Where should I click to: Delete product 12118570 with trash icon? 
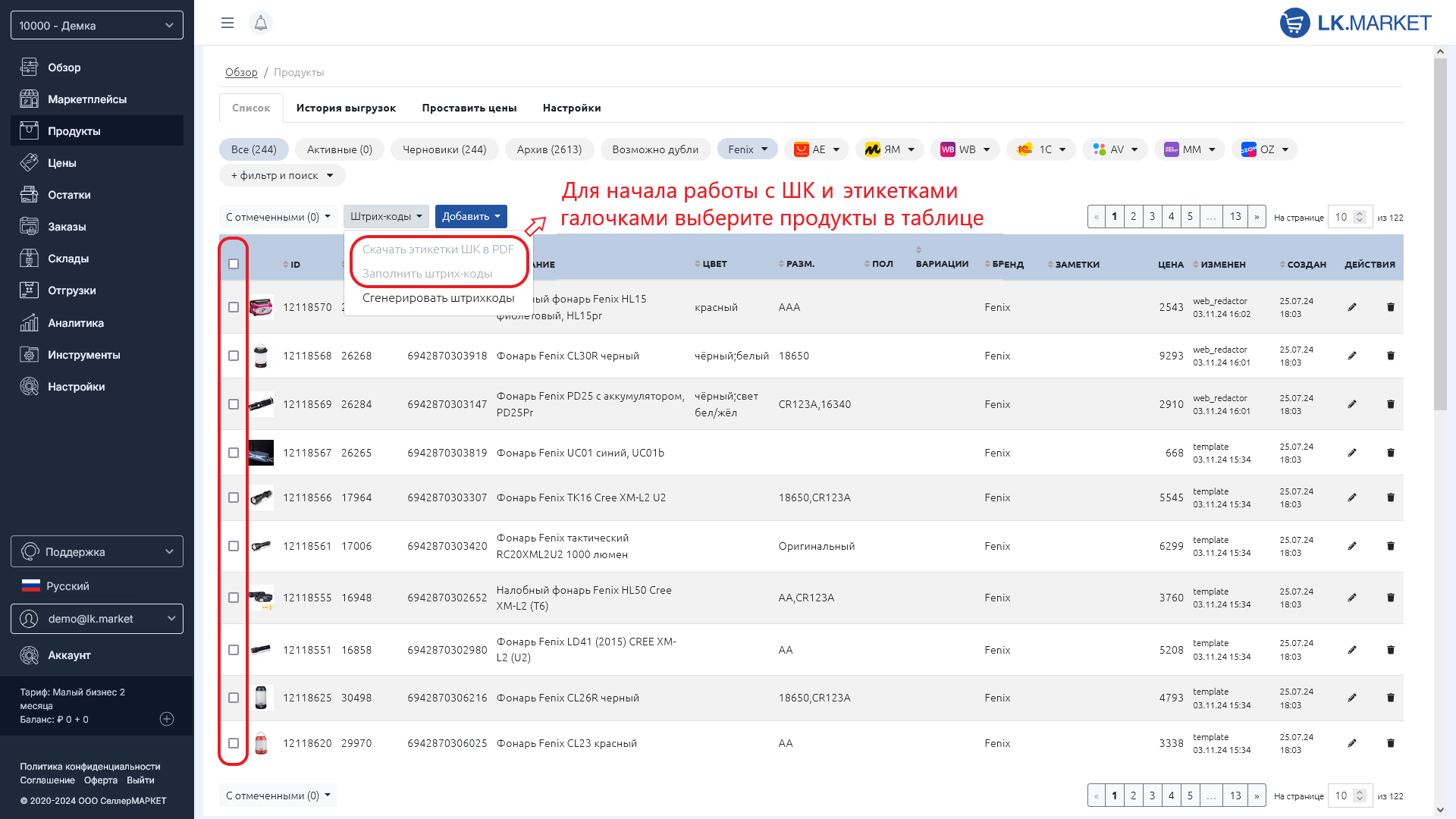pos(1390,307)
